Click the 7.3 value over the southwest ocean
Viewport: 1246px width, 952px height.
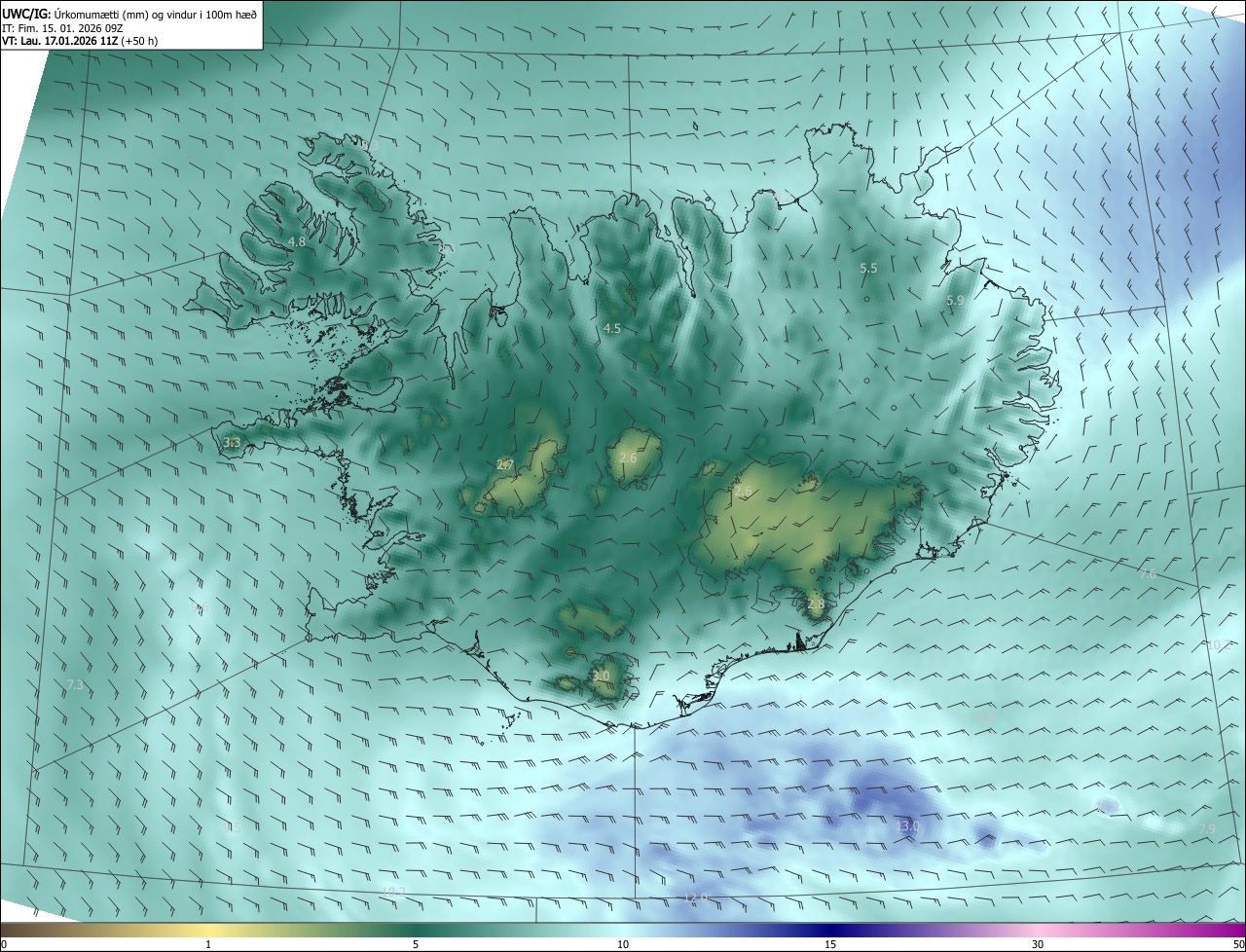tap(75, 685)
